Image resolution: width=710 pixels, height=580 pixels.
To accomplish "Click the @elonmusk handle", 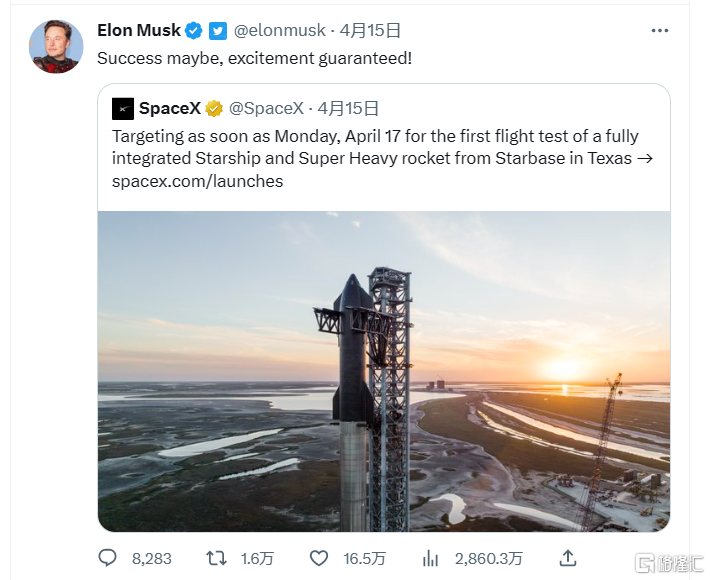I will point(280,31).
